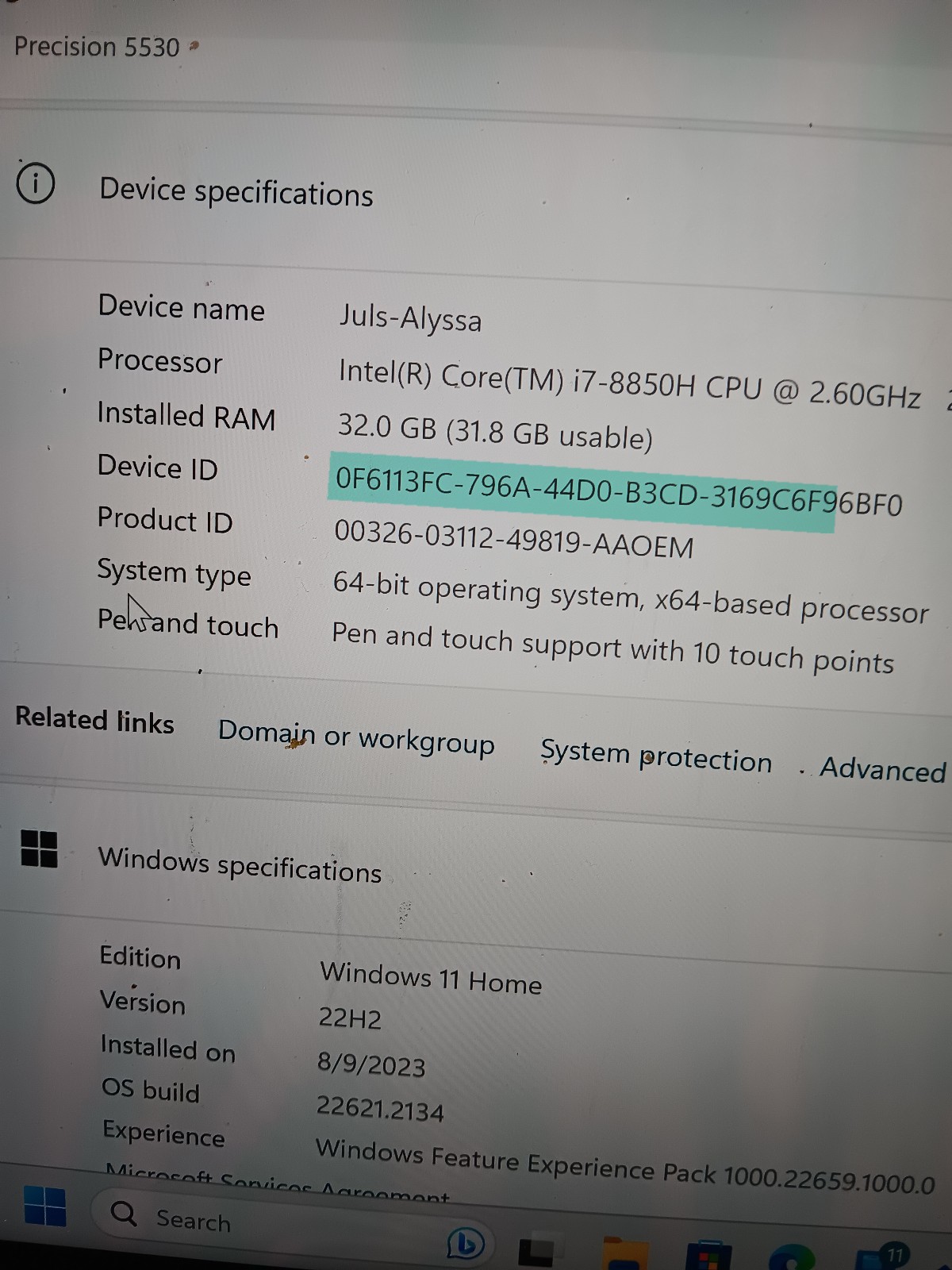Click the Bing chat icon in search box
This screenshot has width=952, height=1270.
coord(466,1244)
